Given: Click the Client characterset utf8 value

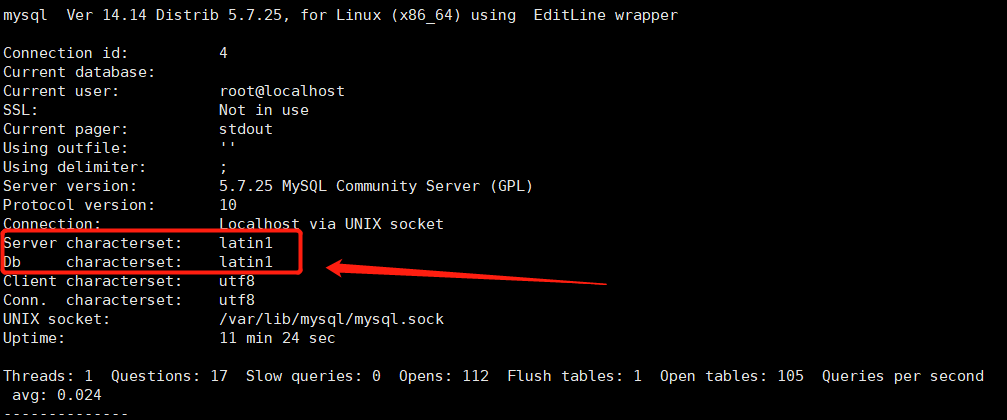Looking at the screenshot, I should (236, 281).
